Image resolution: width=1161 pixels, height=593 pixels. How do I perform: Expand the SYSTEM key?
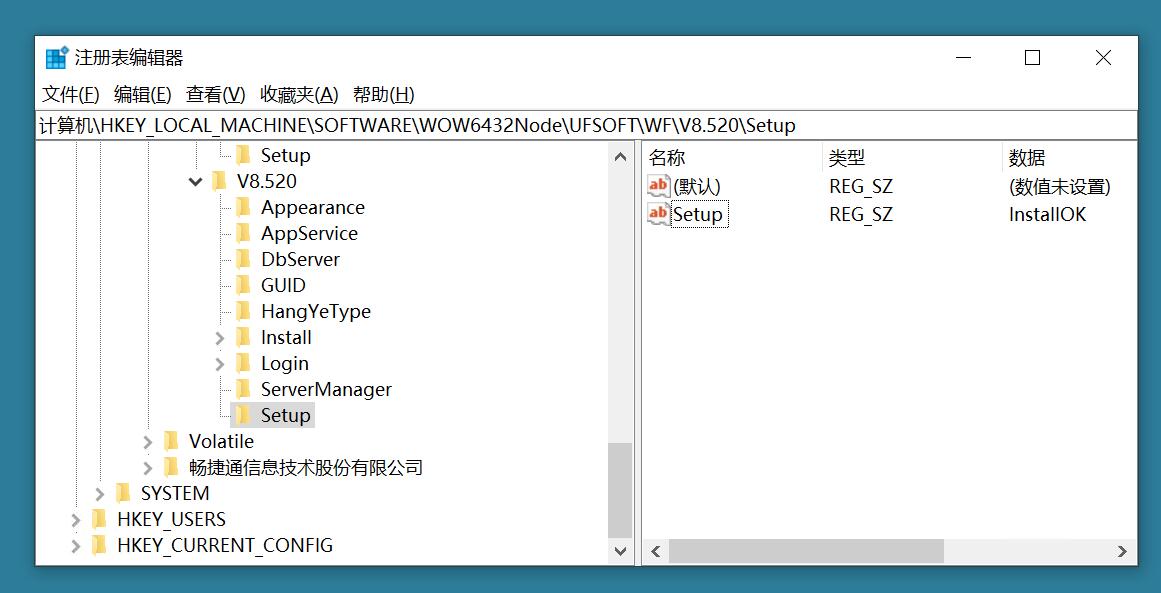click(100, 494)
